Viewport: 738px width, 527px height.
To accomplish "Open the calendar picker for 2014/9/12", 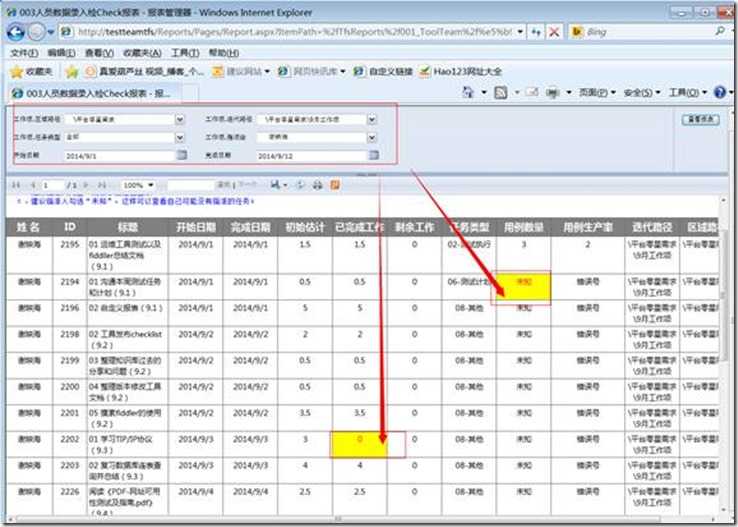I will pyautogui.click(x=373, y=155).
